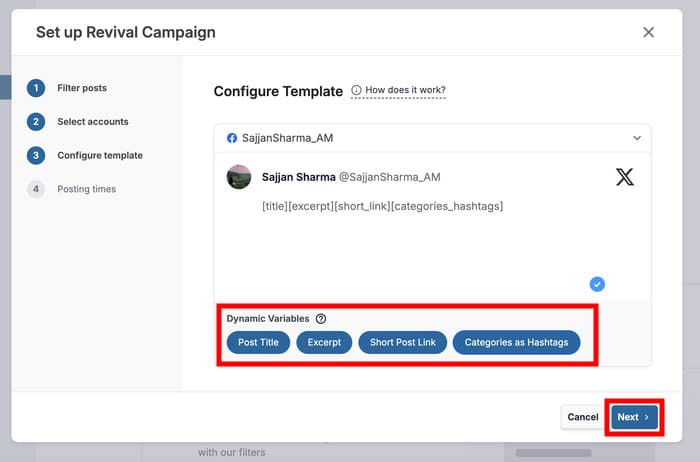Close the Set up Revival Campaign dialog
Screen dimensions: 700x462
point(648,32)
